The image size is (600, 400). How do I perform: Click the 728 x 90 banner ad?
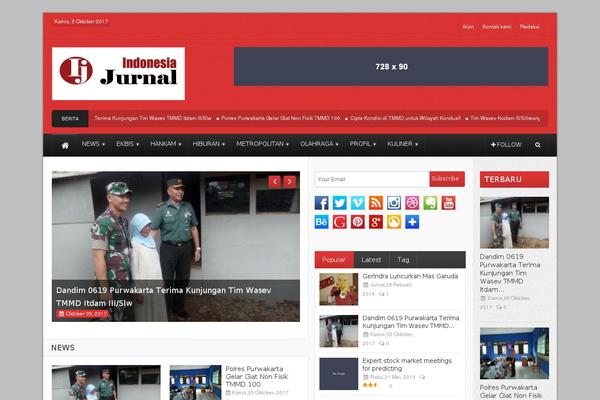pos(391,67)
